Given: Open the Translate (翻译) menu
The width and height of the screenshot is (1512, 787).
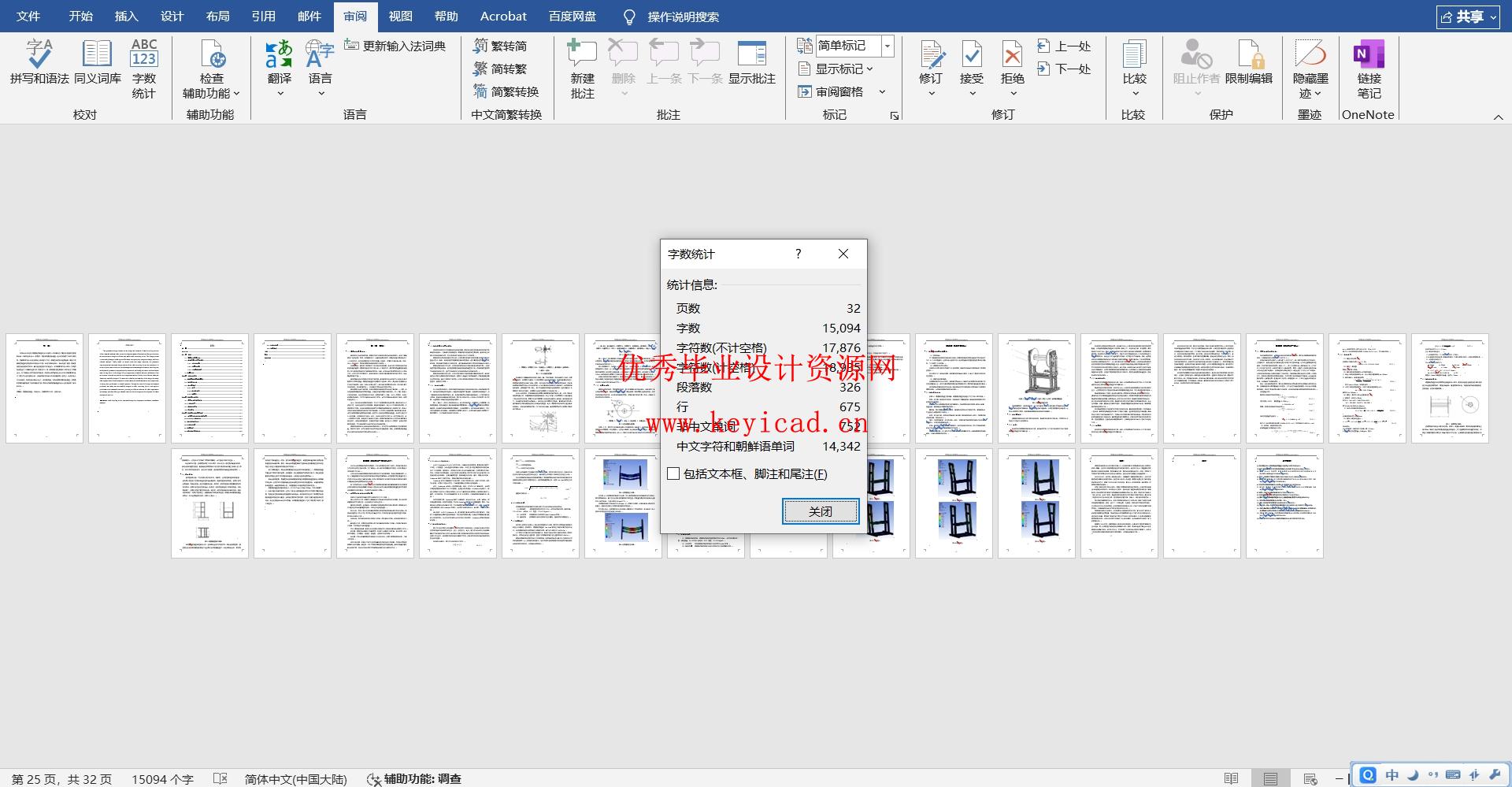Looking at the screenshot, I should (280, 69).
